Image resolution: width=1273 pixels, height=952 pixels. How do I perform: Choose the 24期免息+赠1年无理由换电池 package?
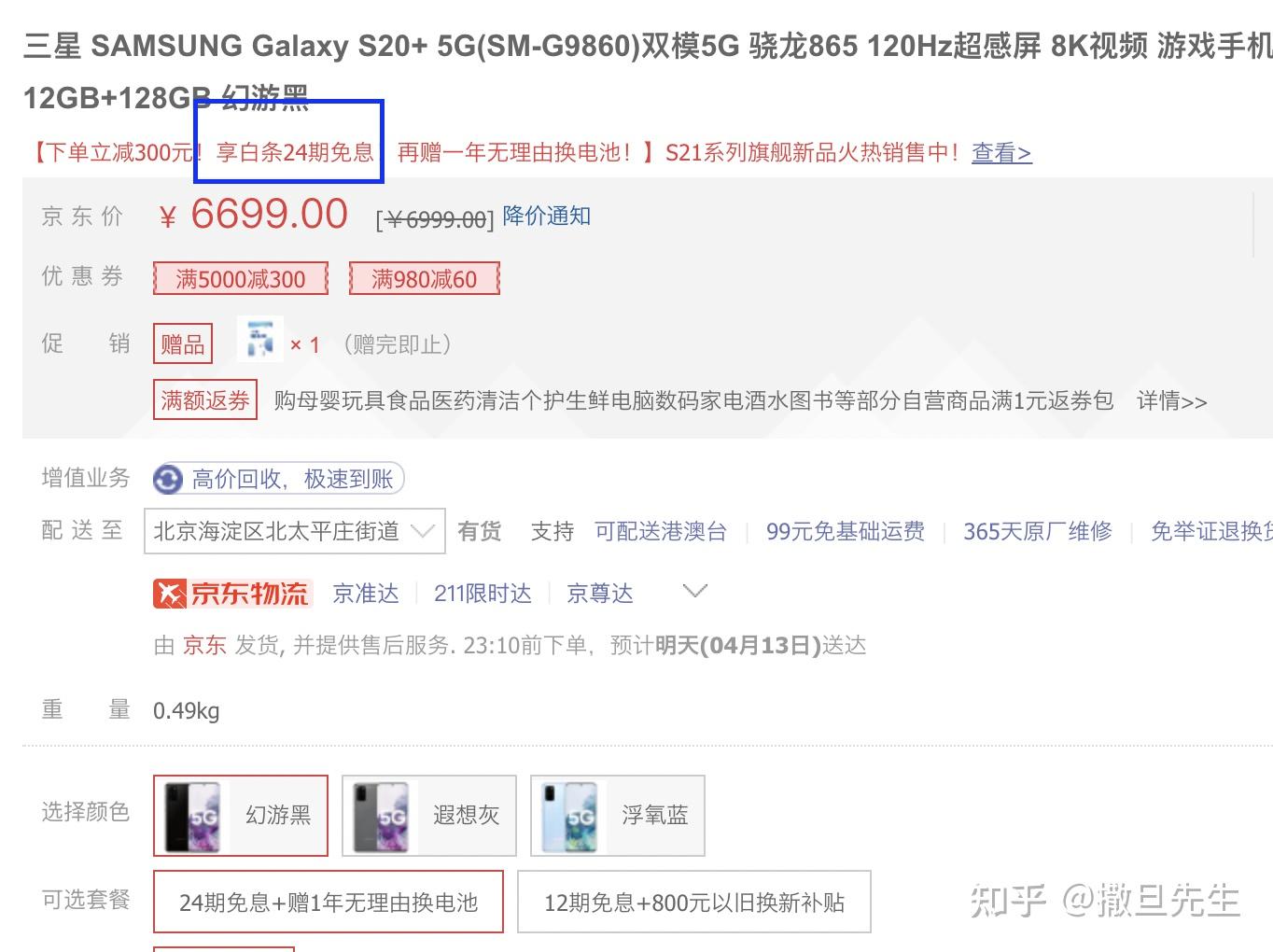pyautogui.click(x=329, y=902)
